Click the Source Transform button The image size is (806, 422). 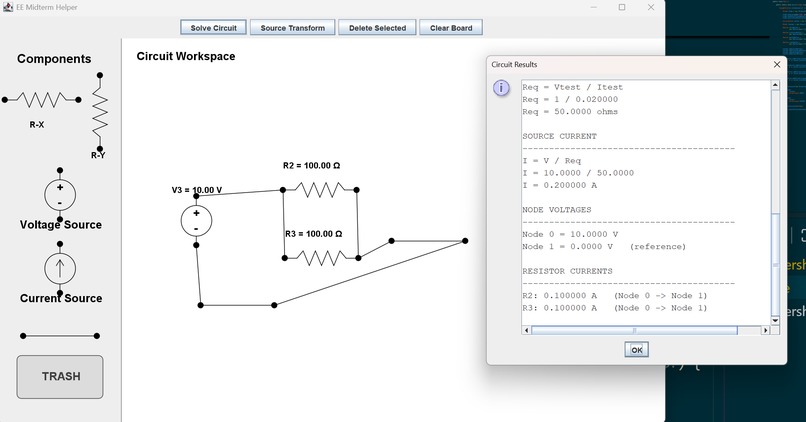pos(292,28)
